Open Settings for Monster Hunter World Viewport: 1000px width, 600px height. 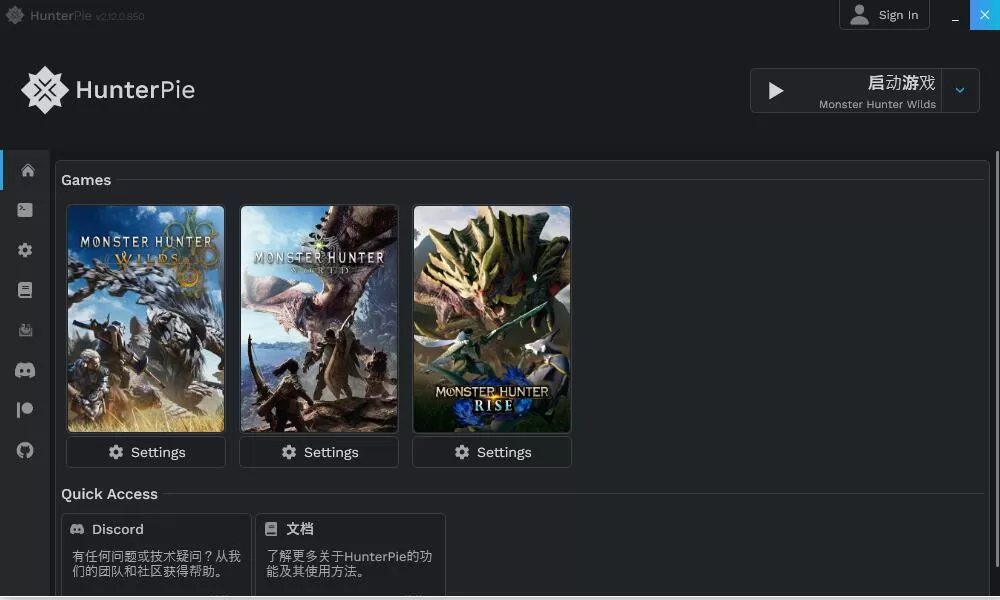[319, 452]
